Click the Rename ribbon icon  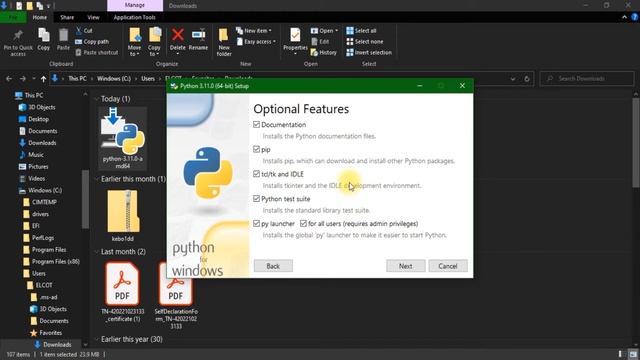pyautogui.click(x=198, y=40)
